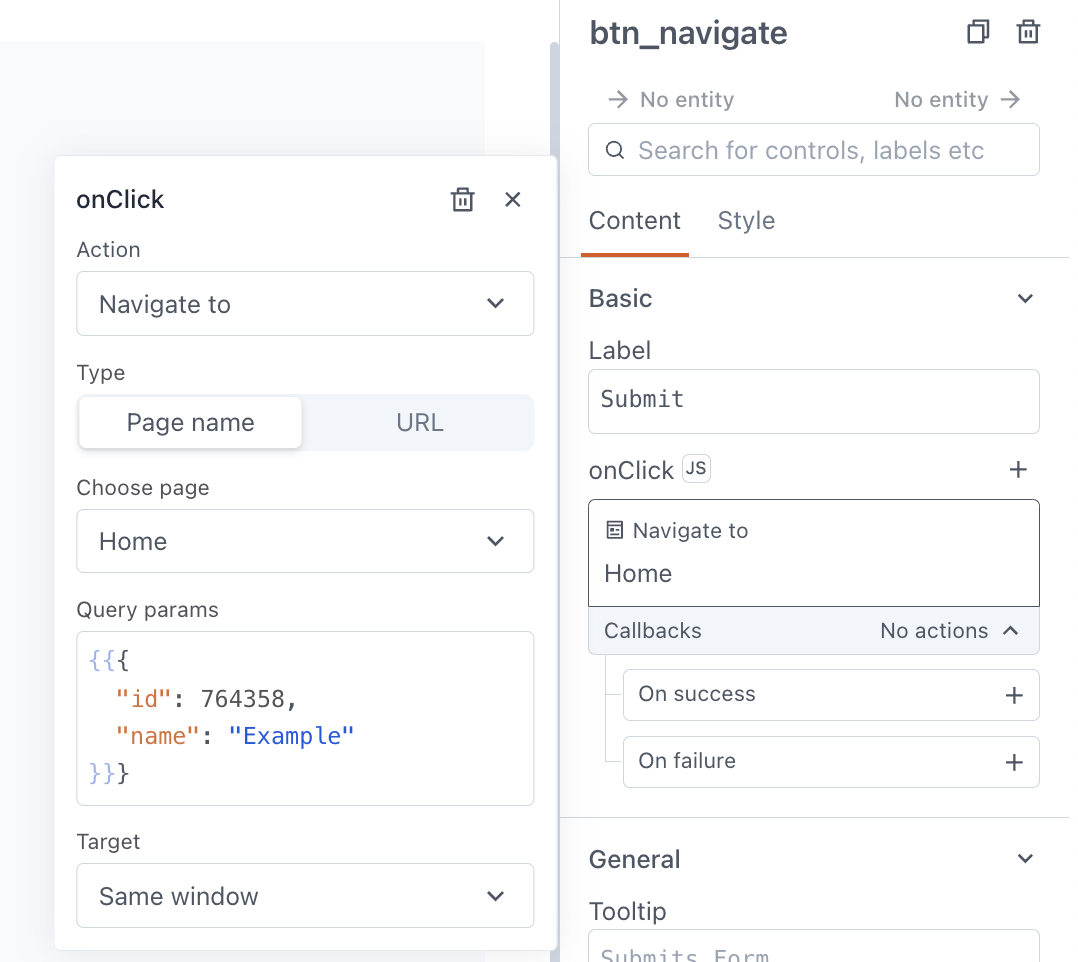Delete the onClick action with trash icon
This screenshot has height=962, width=1078.
pyautogui.click(x=462, y=200)
